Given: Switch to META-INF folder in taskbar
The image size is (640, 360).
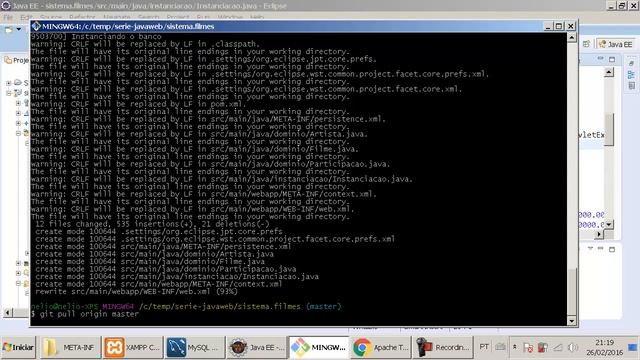Looking at the screenshot, I should (70, 347).
